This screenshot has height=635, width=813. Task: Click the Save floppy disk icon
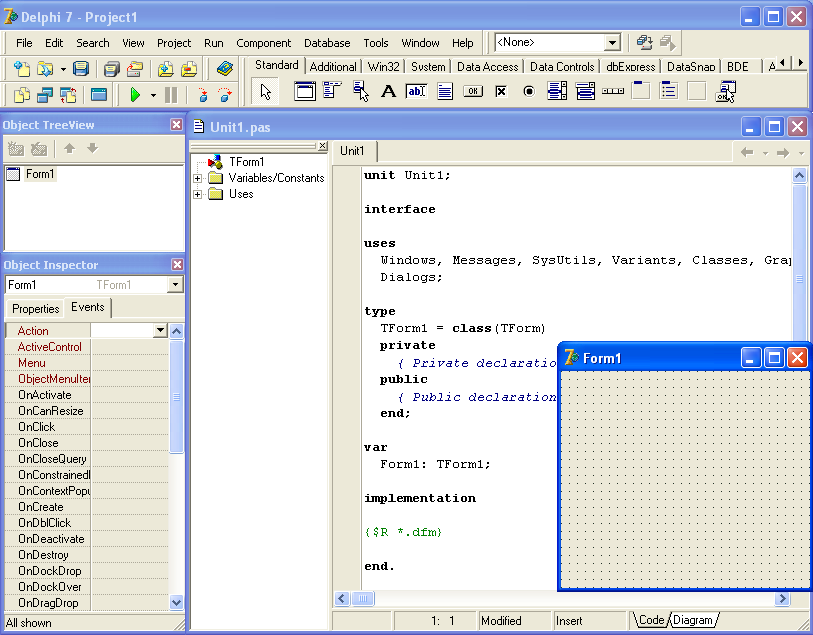(81, 68)
